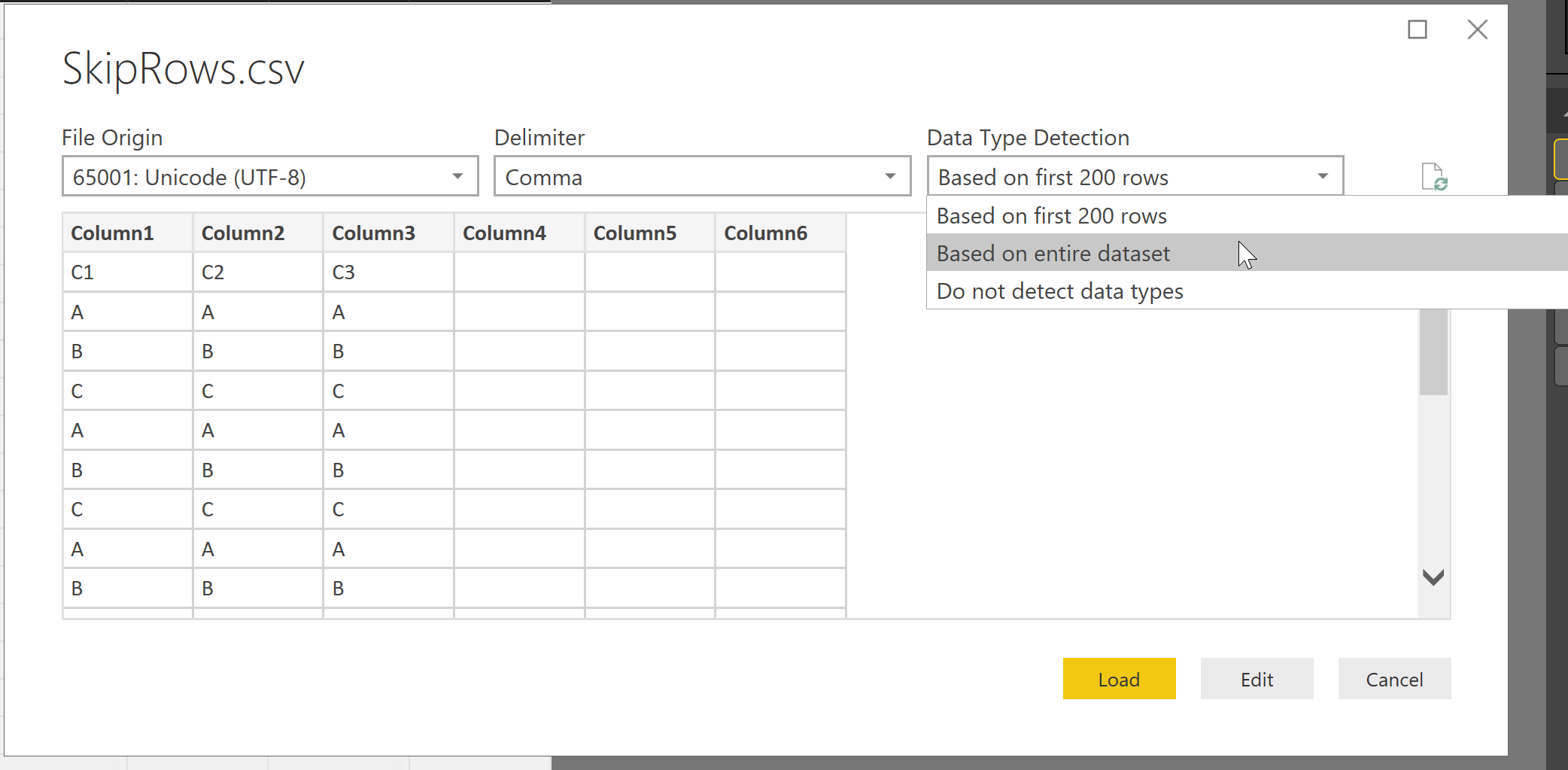Select the Column1 header
The width and height of the screenshot is (1568, 770).
pyautogui.click(x=128, y=233)
